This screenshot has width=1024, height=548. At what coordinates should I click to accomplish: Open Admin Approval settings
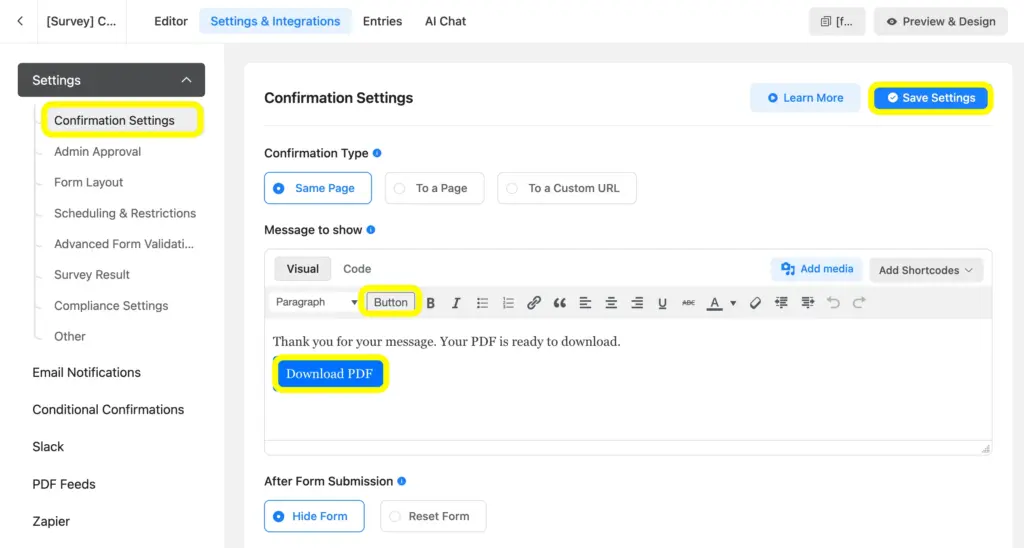tap(97, 152)
